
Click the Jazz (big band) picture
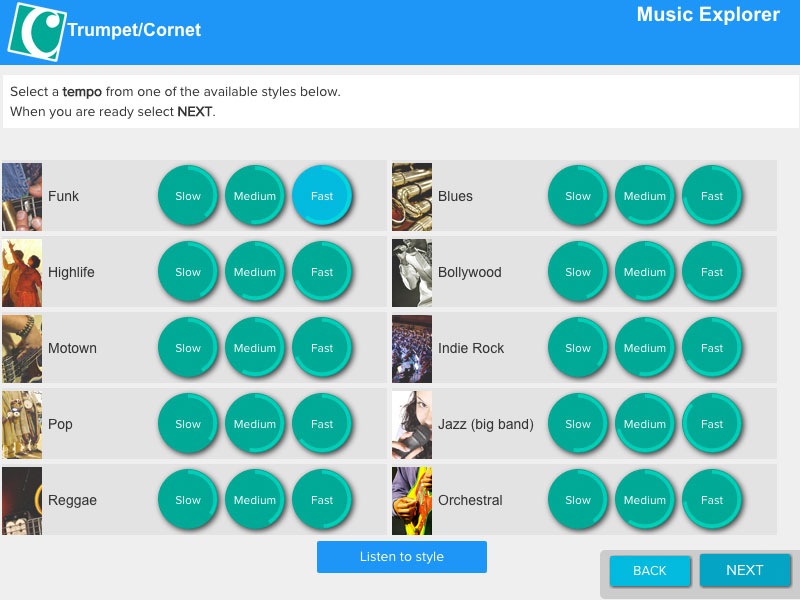pos(412,425)
